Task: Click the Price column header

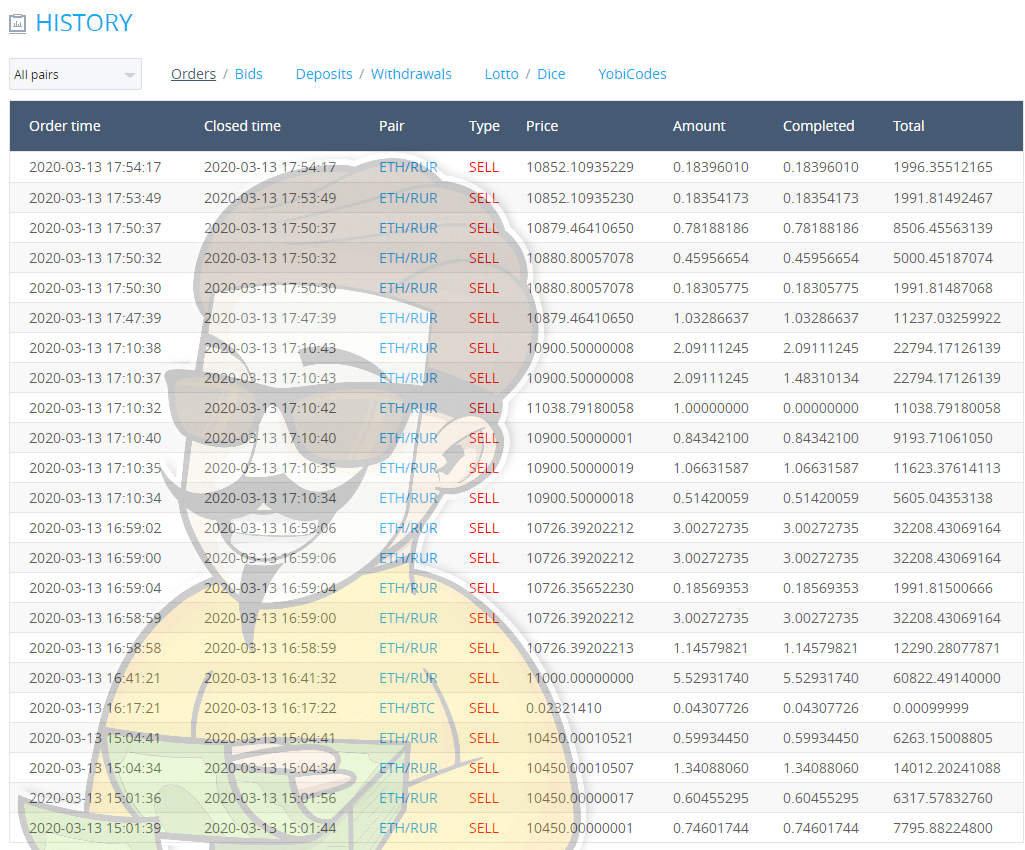Action: (x=542, y=126)
